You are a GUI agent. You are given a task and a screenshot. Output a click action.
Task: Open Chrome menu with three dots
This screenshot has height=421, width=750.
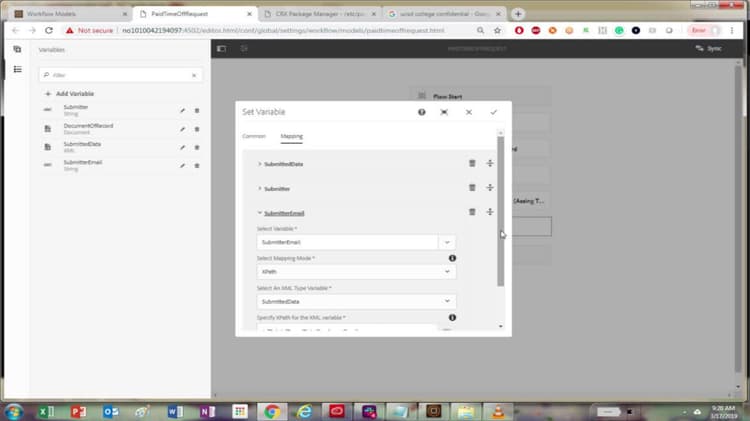point(732,30)
